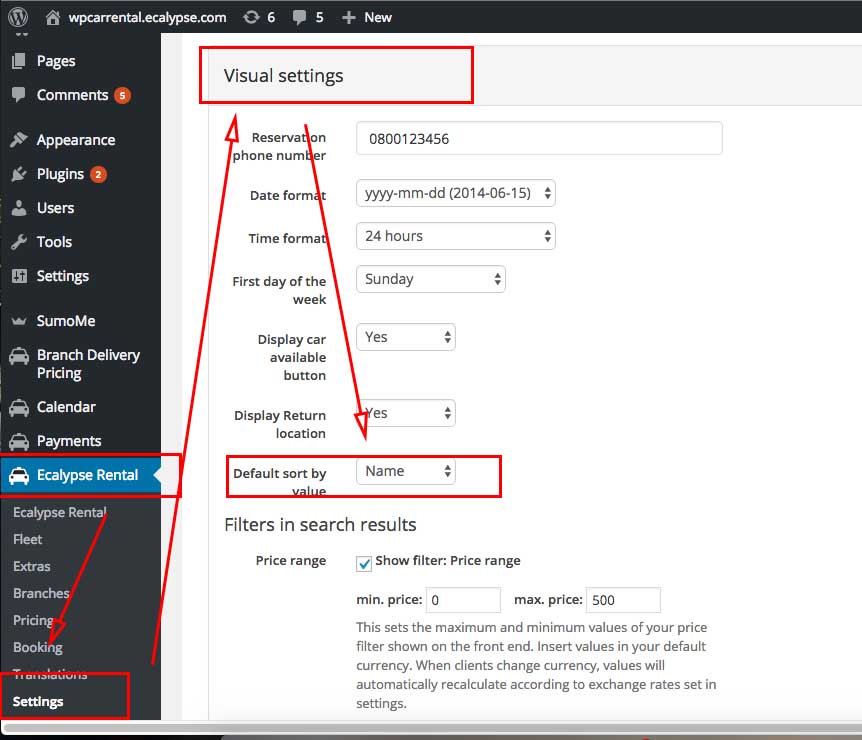Click New in the admin bar
862x740 pixels.
click(x=378, y=18)
